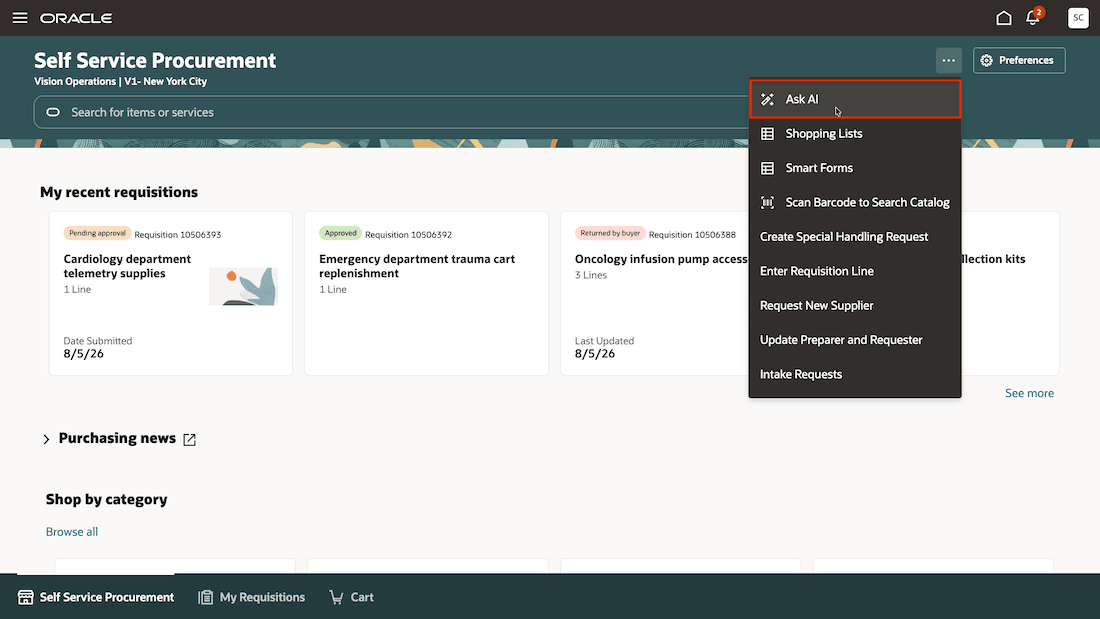Choose Update Preparer and Requester
Screen dimensions: 1100x619
click(x=854, y=340)
